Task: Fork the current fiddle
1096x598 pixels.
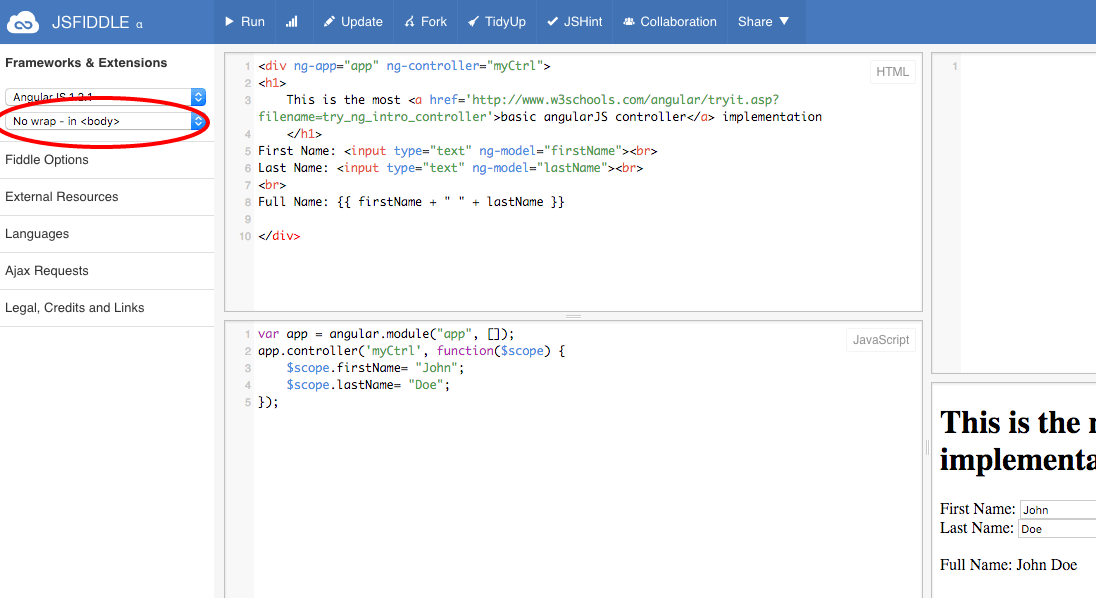Action: 425,21
